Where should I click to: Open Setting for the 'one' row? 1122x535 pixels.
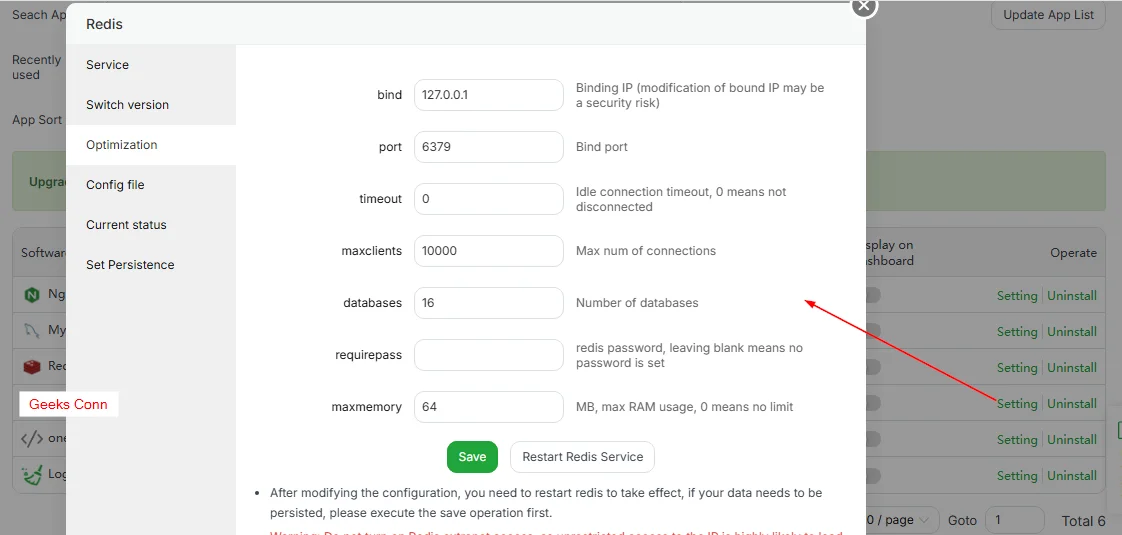pyautogui.click(x=1017, y=440)
